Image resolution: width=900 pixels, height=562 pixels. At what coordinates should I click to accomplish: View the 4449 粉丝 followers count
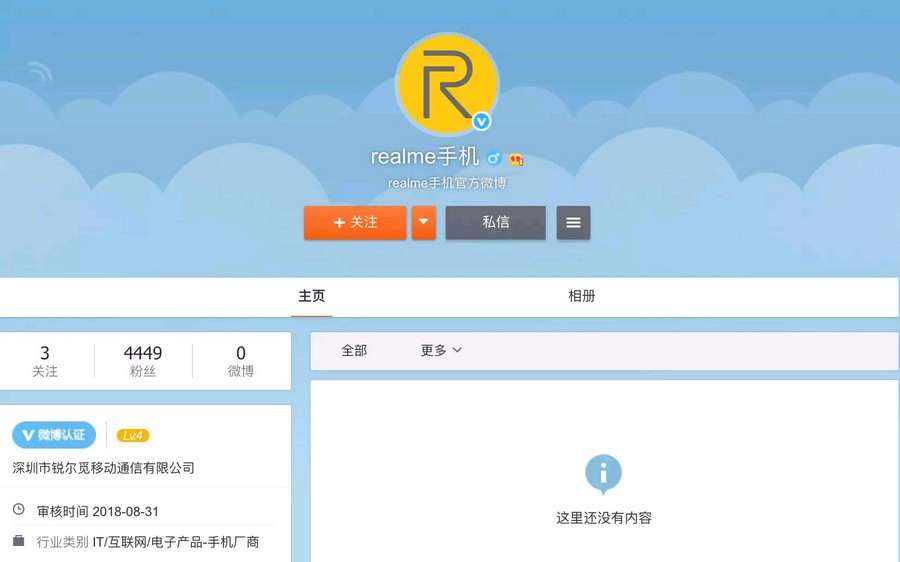point(143,361)
